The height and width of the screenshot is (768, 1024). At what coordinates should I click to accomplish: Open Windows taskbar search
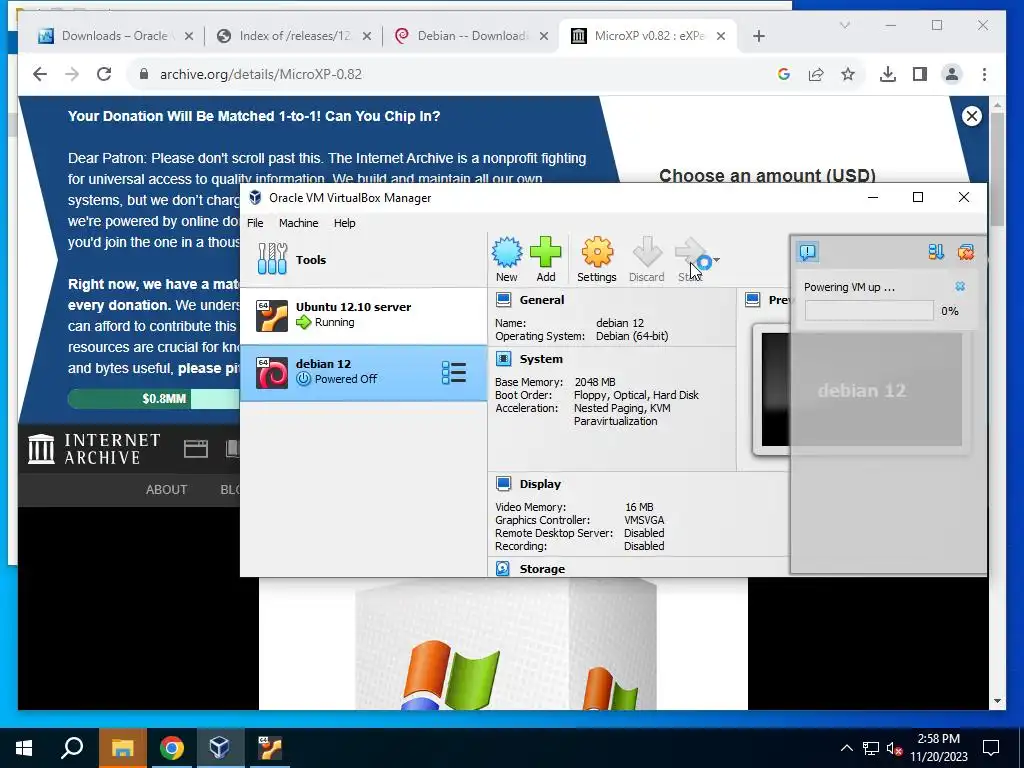pyautogui.click(x=72, y=748)
